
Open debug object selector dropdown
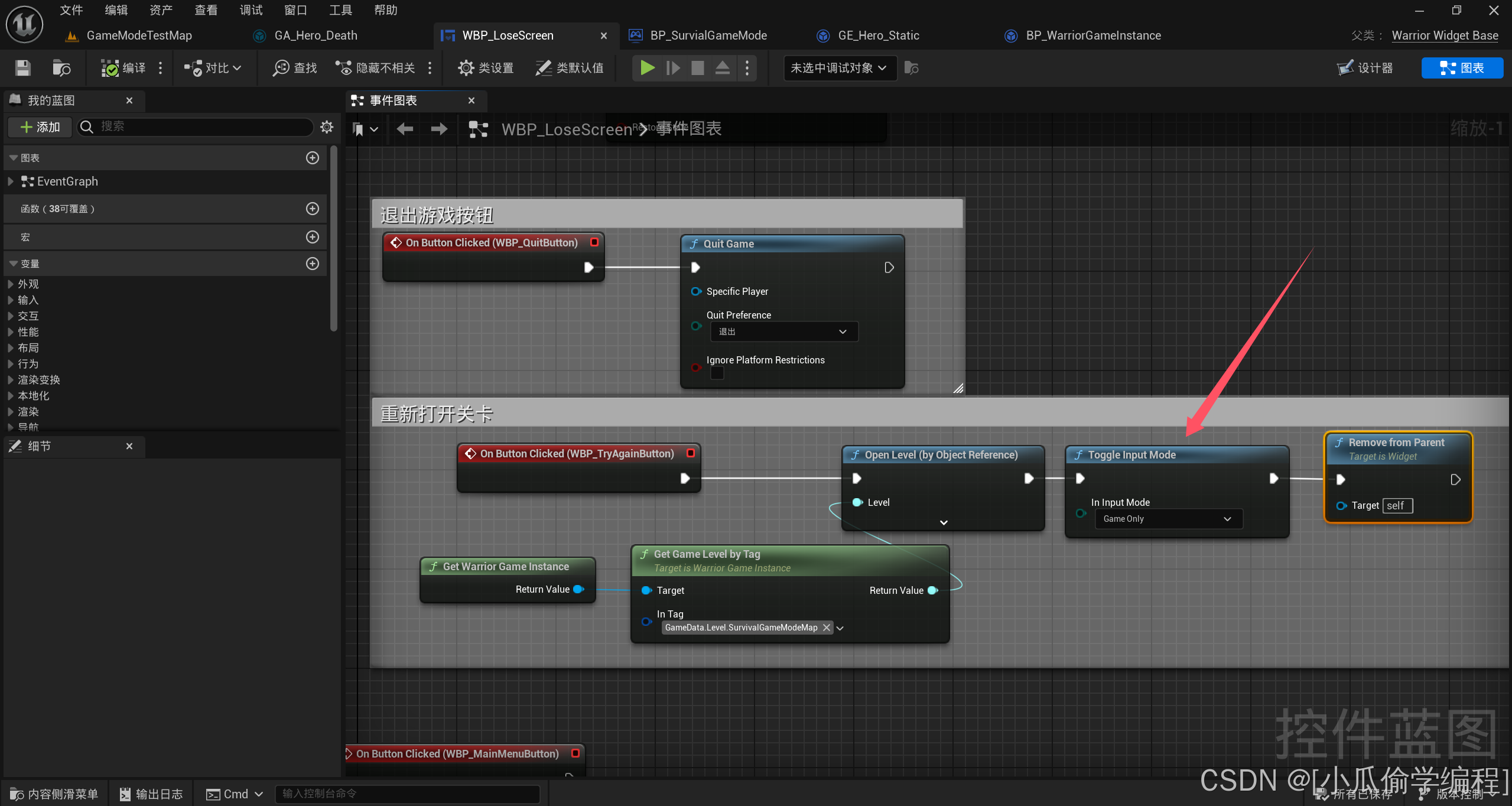838,68
